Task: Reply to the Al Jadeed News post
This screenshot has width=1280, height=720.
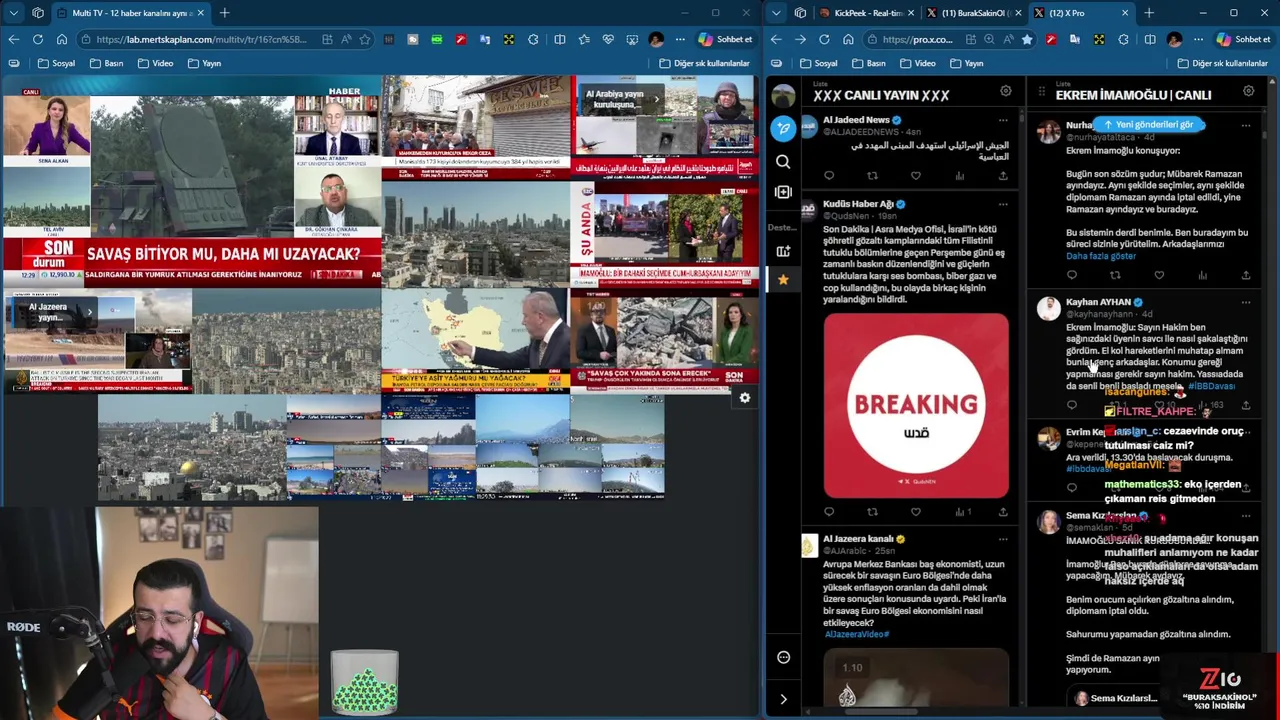Action: [x=829, y=176]
